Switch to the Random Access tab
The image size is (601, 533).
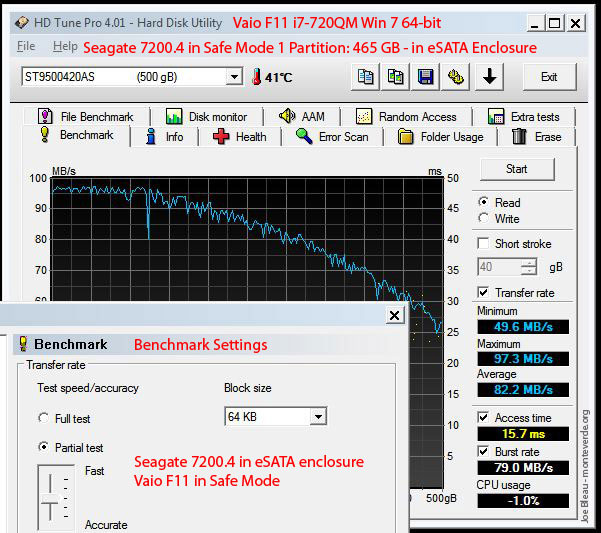point(407,116)
